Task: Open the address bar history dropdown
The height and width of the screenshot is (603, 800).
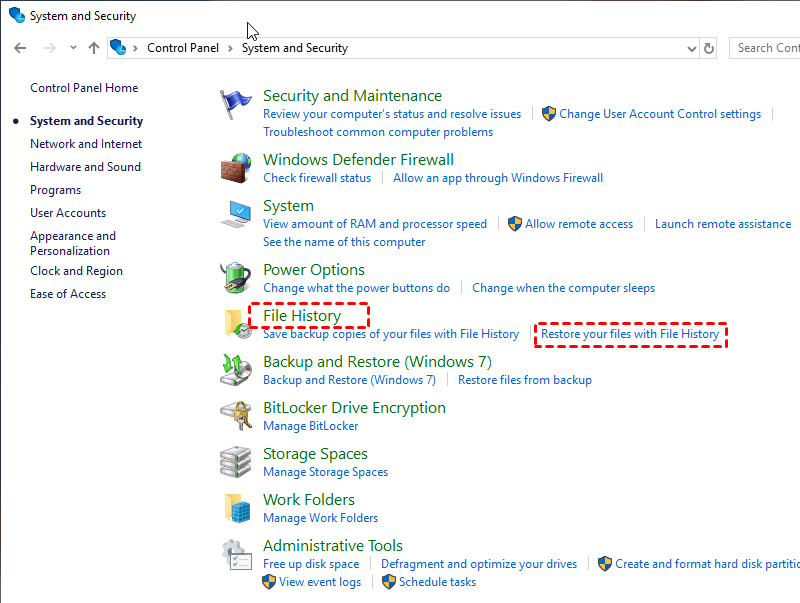Action: click(x=692, y=48)
